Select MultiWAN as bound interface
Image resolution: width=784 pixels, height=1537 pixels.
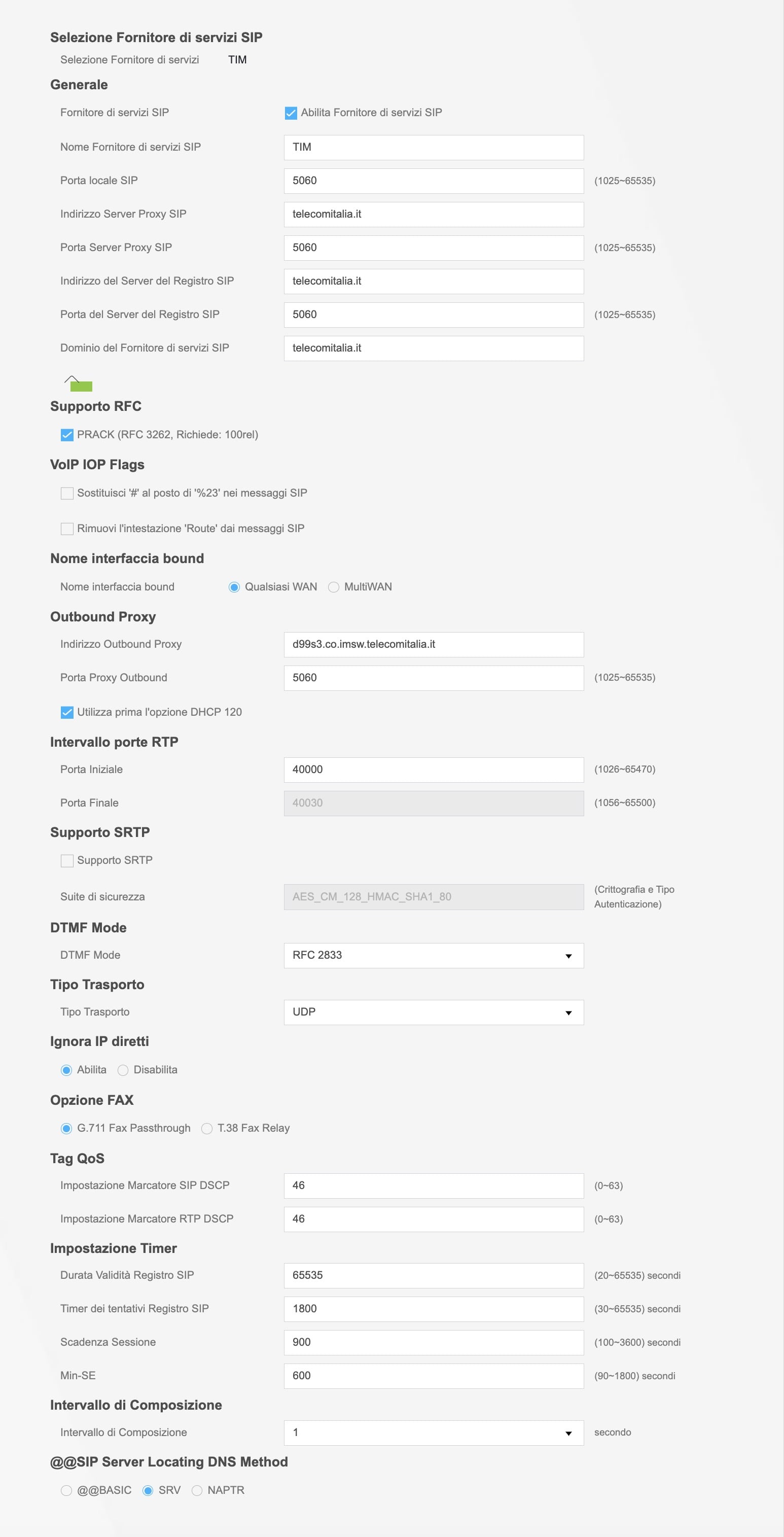(335, 586)
